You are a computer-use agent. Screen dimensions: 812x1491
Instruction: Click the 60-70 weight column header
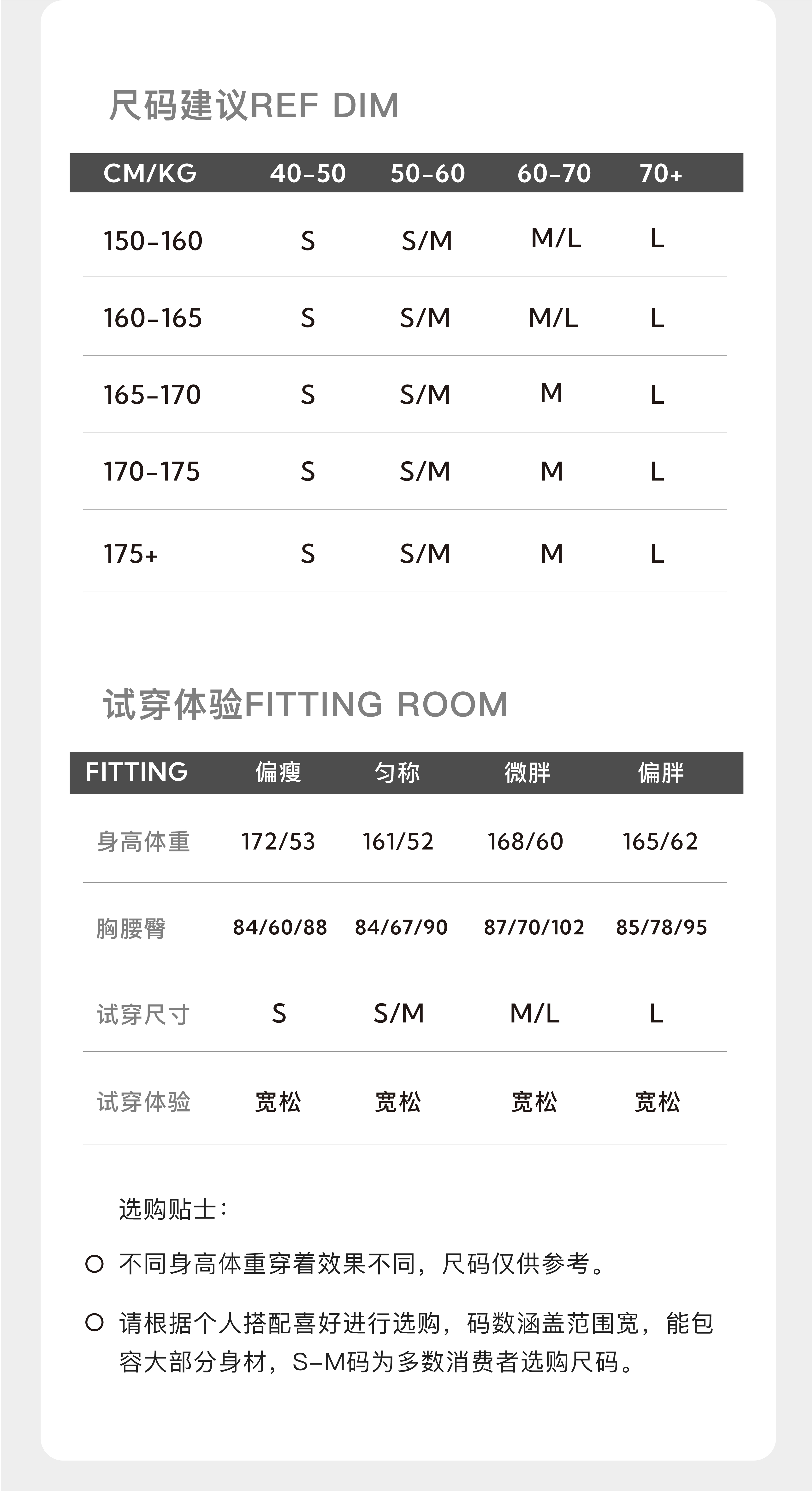pyautogui.click(x=554, y=173)
